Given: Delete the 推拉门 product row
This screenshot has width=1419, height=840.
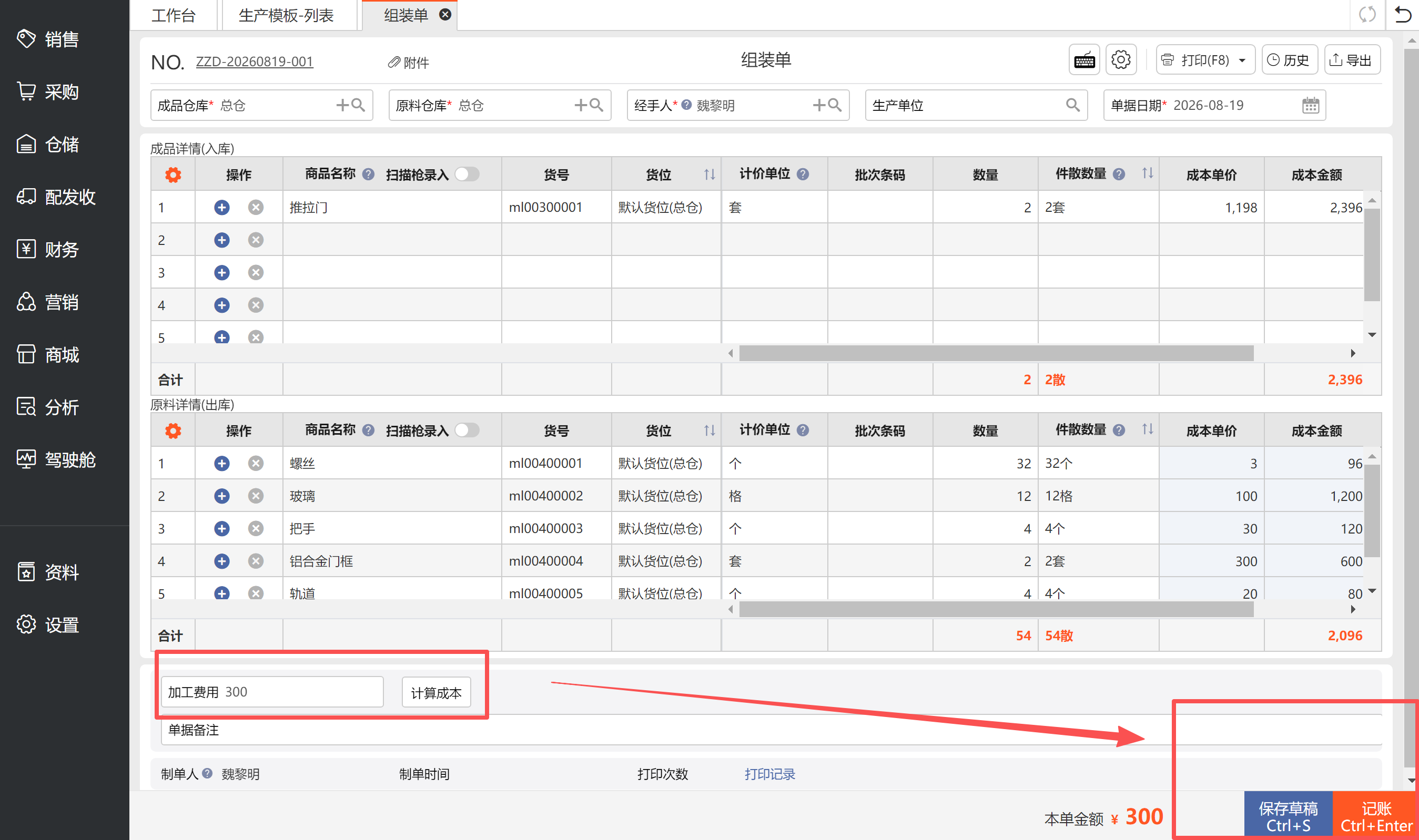Looking at the screenshot, I should click(x=256, y=208).
